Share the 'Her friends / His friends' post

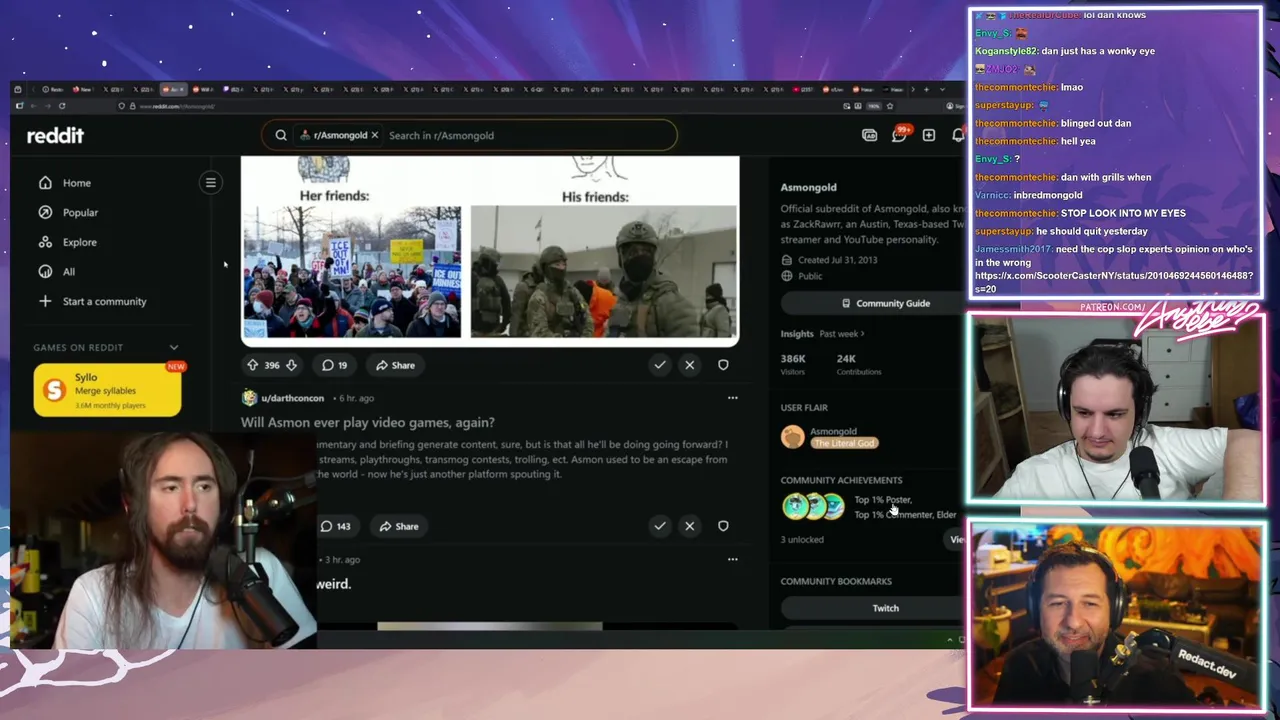[x=396, y=365]
